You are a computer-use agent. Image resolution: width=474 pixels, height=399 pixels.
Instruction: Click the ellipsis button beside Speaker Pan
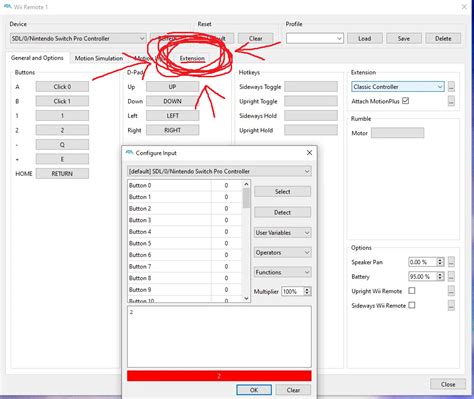pos(451,262)
